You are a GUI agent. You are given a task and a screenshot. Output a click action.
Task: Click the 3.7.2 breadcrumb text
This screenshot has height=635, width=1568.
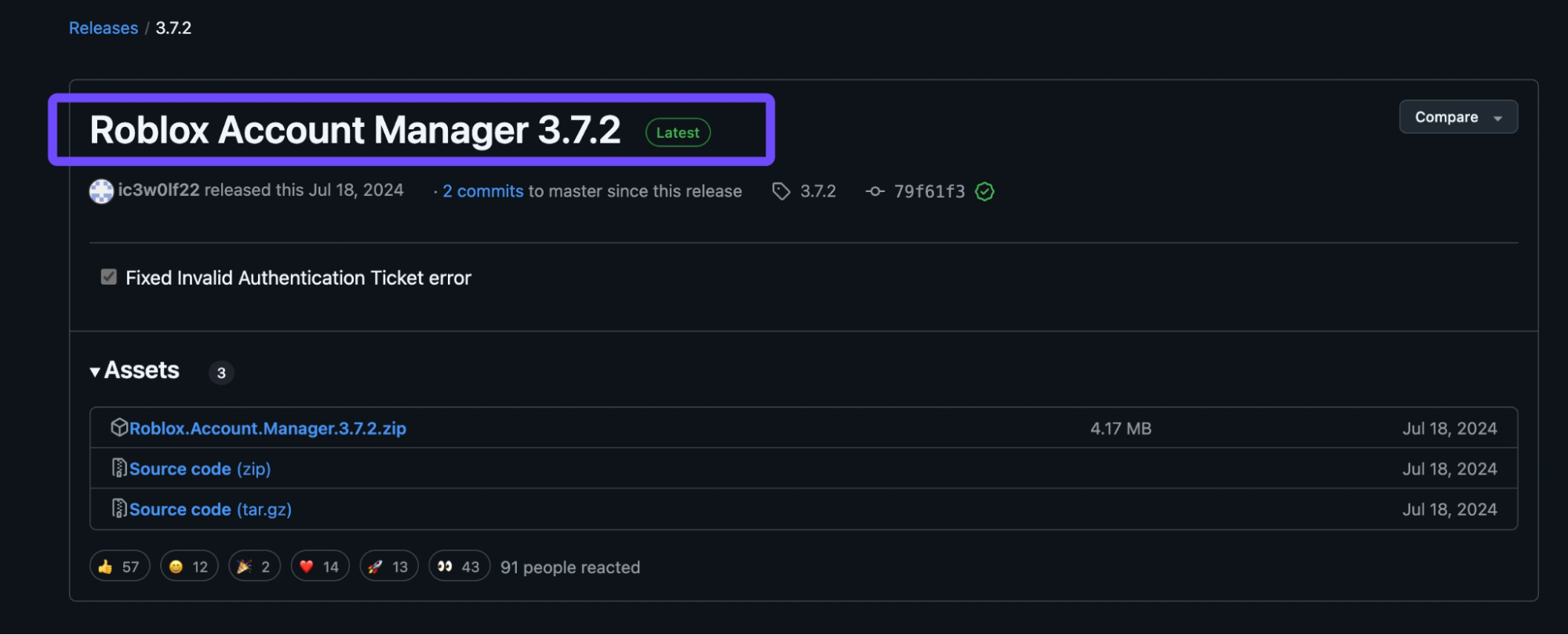(x=173, y=28)
